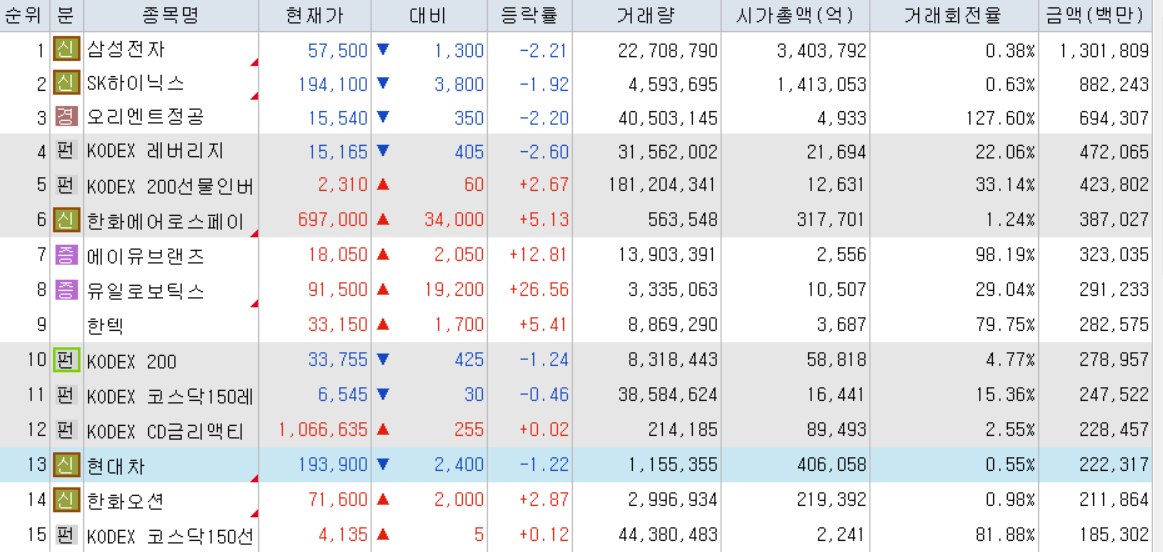The width and height of the screenshot is (1163, 552).
Task: Click the 406,058 market cap cell
Action: pos(831,465)
